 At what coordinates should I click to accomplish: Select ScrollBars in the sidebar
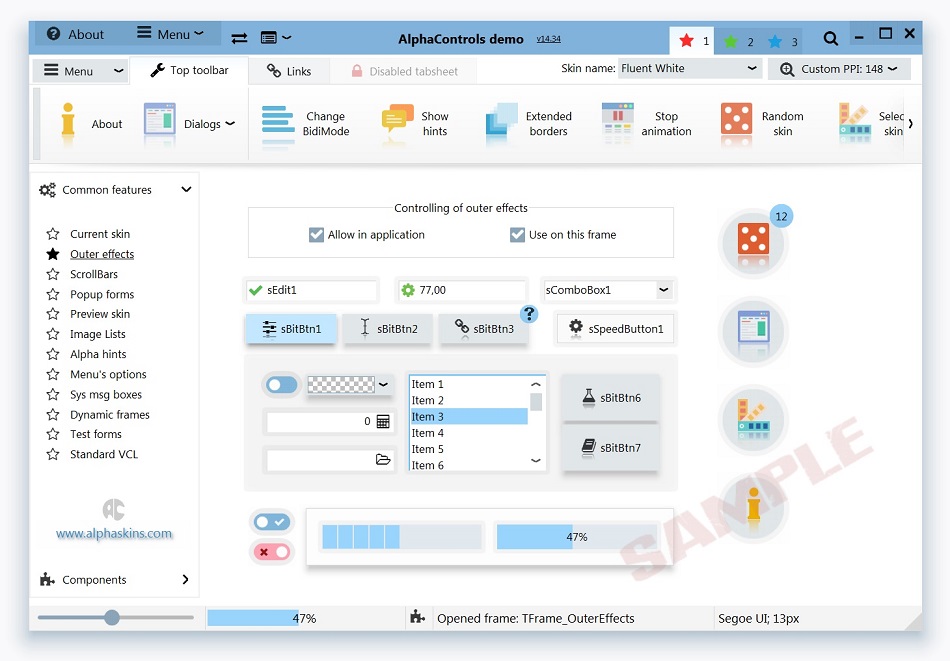pos(94,274)
